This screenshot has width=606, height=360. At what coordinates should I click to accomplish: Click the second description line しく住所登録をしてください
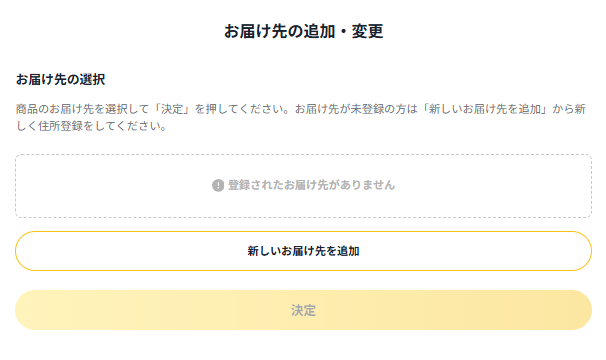point(91,126)
